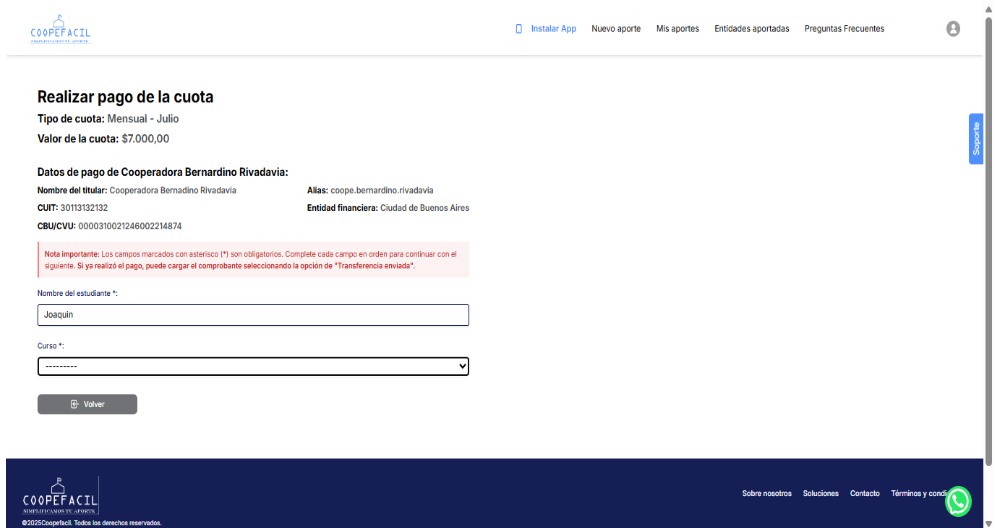Click the exit icon on Volver button
Viewport: 995px width, 528px height.
tap(75, 404)
